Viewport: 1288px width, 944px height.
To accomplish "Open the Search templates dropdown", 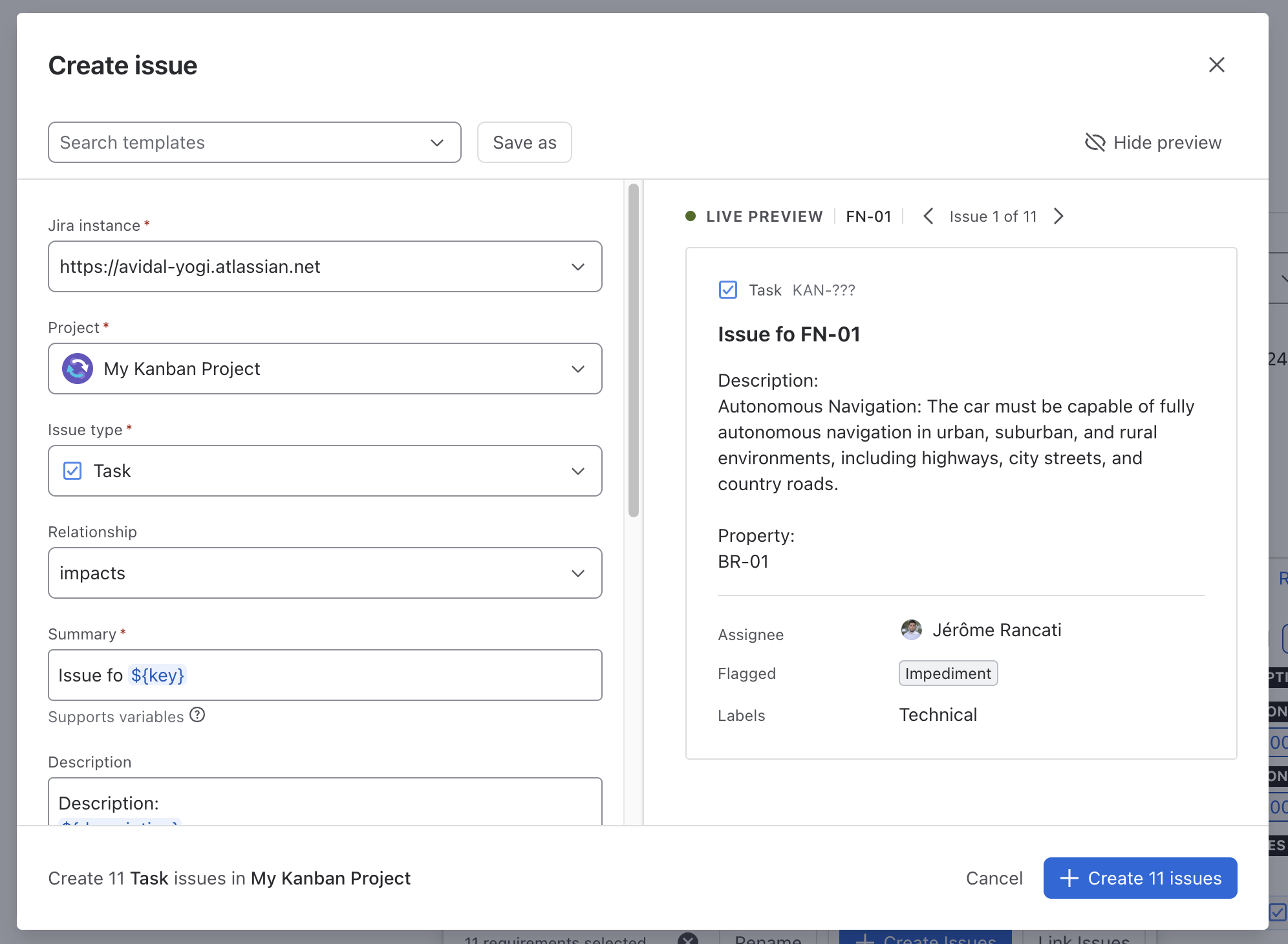I will click(254, 142).
